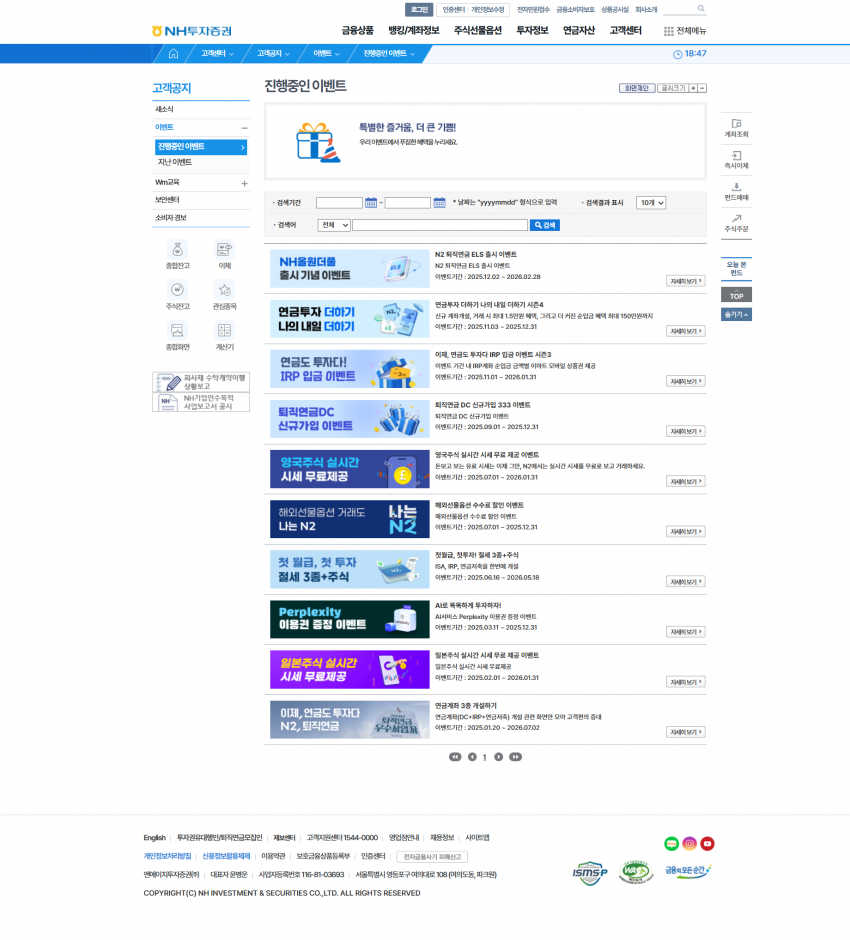Click 자세히보기 for N2 퇴직연금 ELS event
This screenshot has height=940, width=850.
pyautogui.click(x=685, y=281)
